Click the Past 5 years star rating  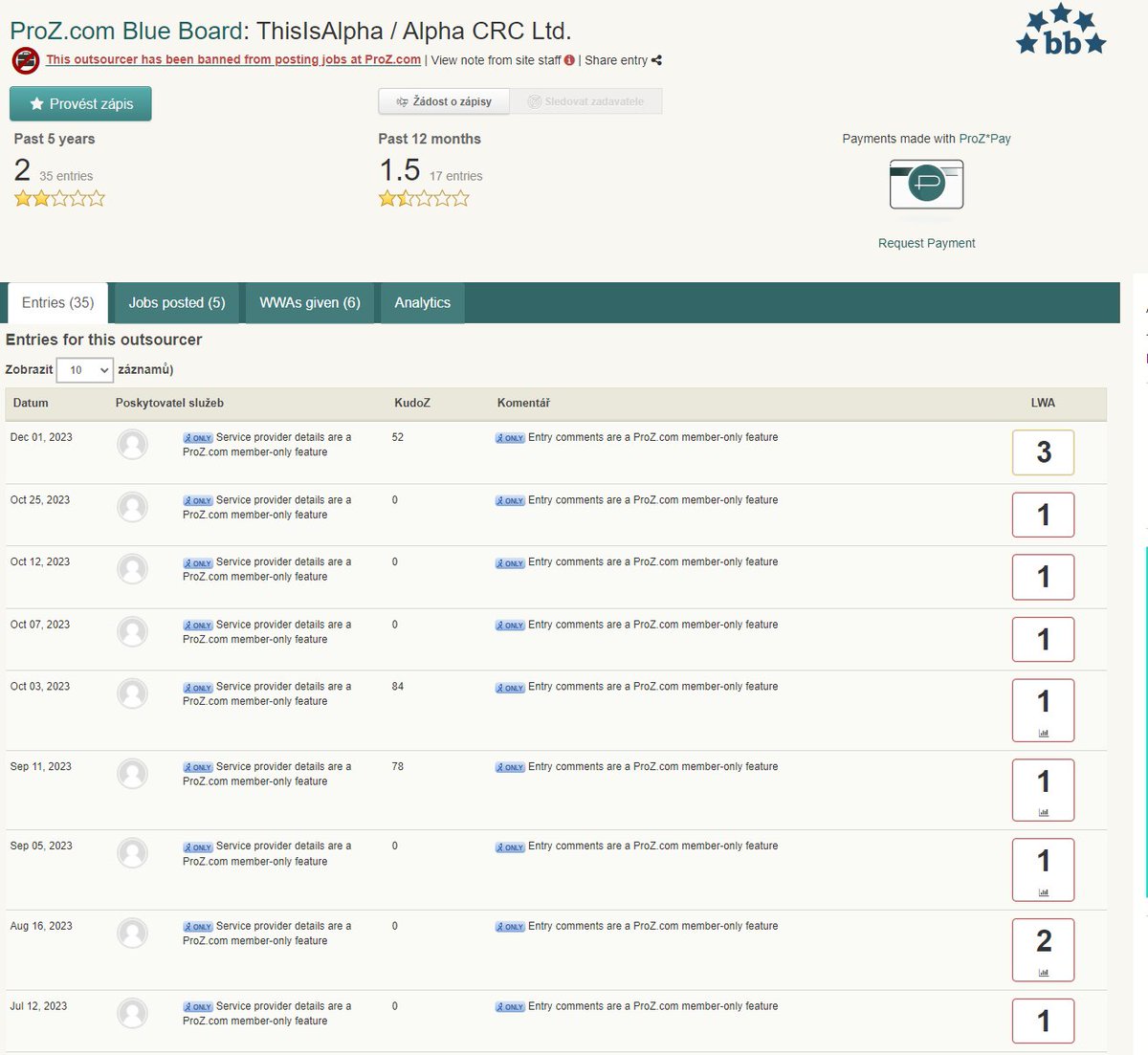click(x=59, y=199)
